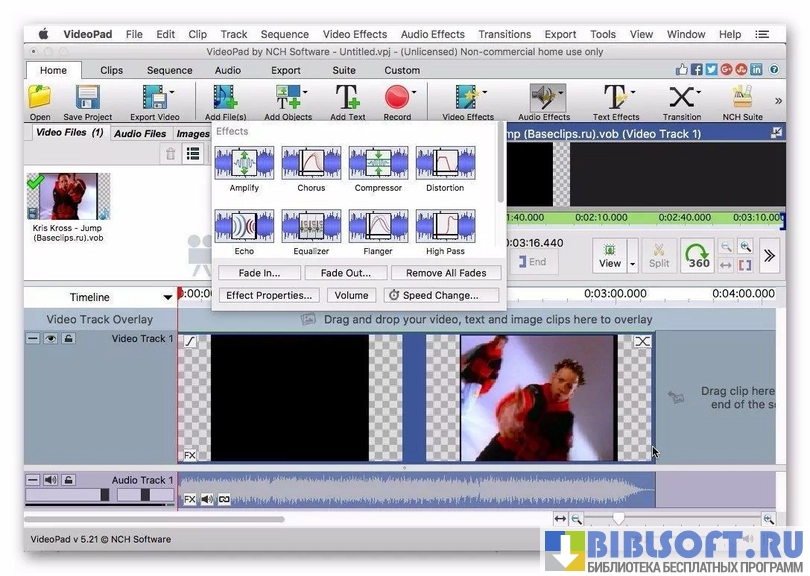Click the Save Project icon

click(x=87, y=98)
